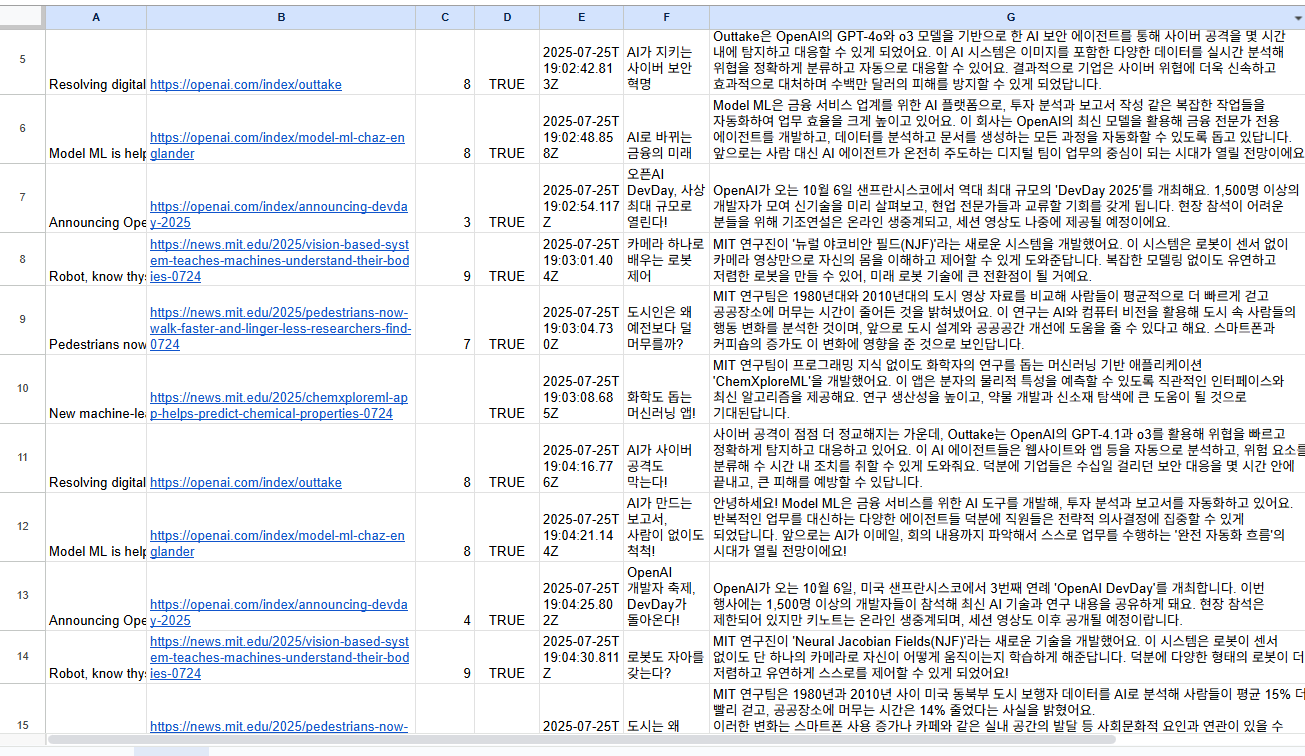Click timestamp 2025-07-25T19:04:30.811Z cell
Viewport: 1305px width, 756px height.
(581, 658)
